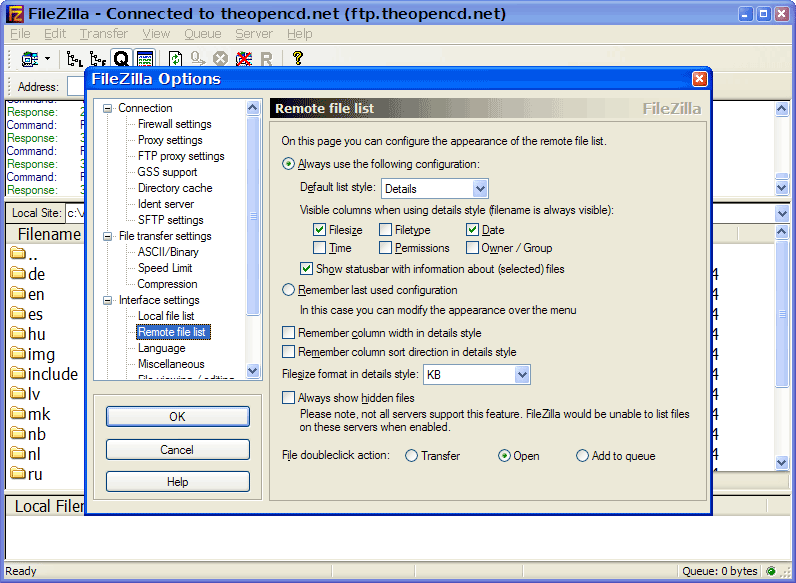Open Site Manager dropdown arrow in toolbar
The width and height of the screenshot is (796, 583).
[x=47, y=59]
